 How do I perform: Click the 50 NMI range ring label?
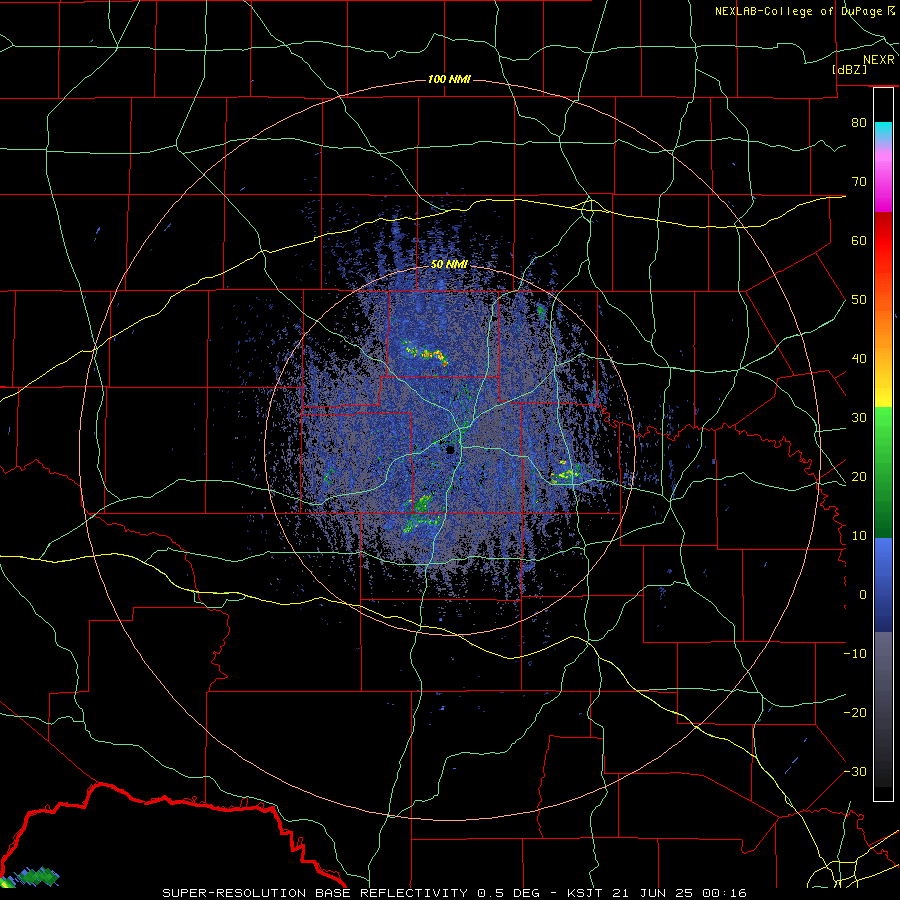tap(449, 264)
